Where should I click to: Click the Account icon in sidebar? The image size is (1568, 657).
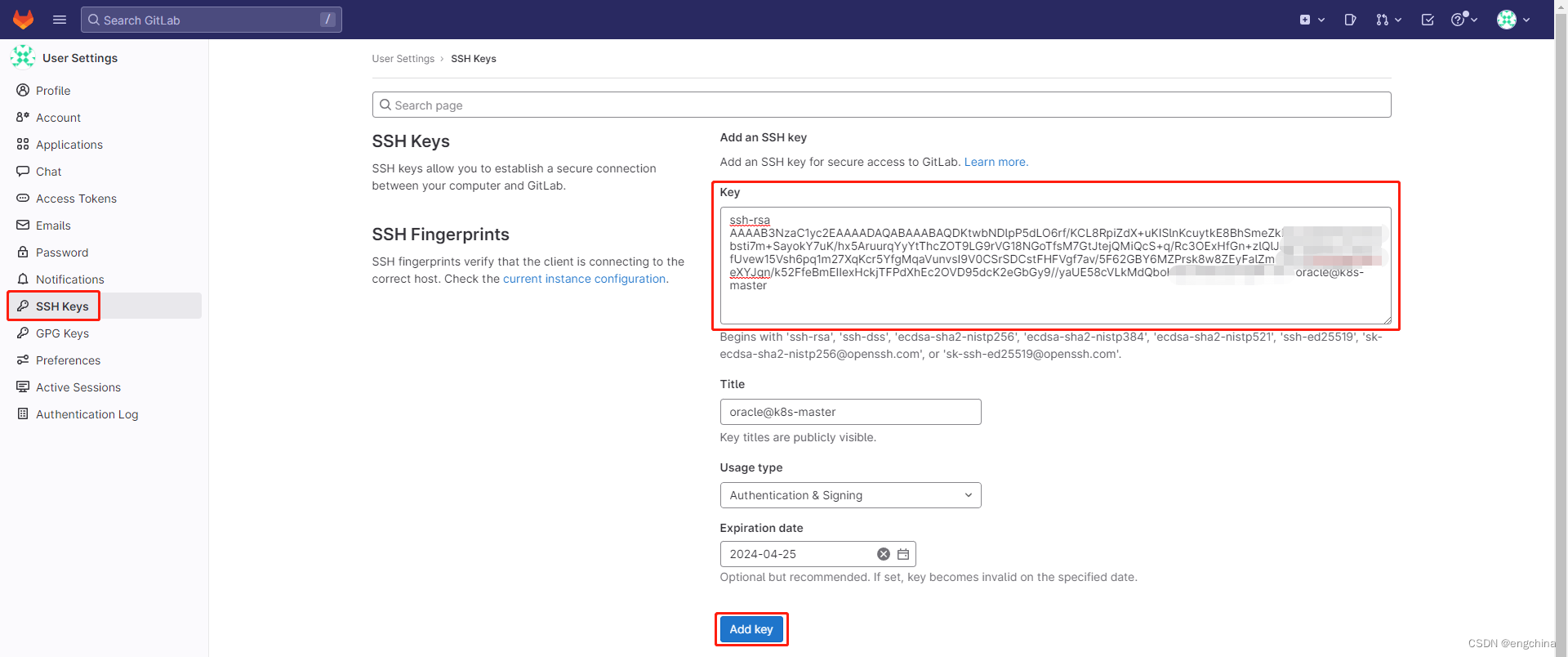(x=23, y=117)
